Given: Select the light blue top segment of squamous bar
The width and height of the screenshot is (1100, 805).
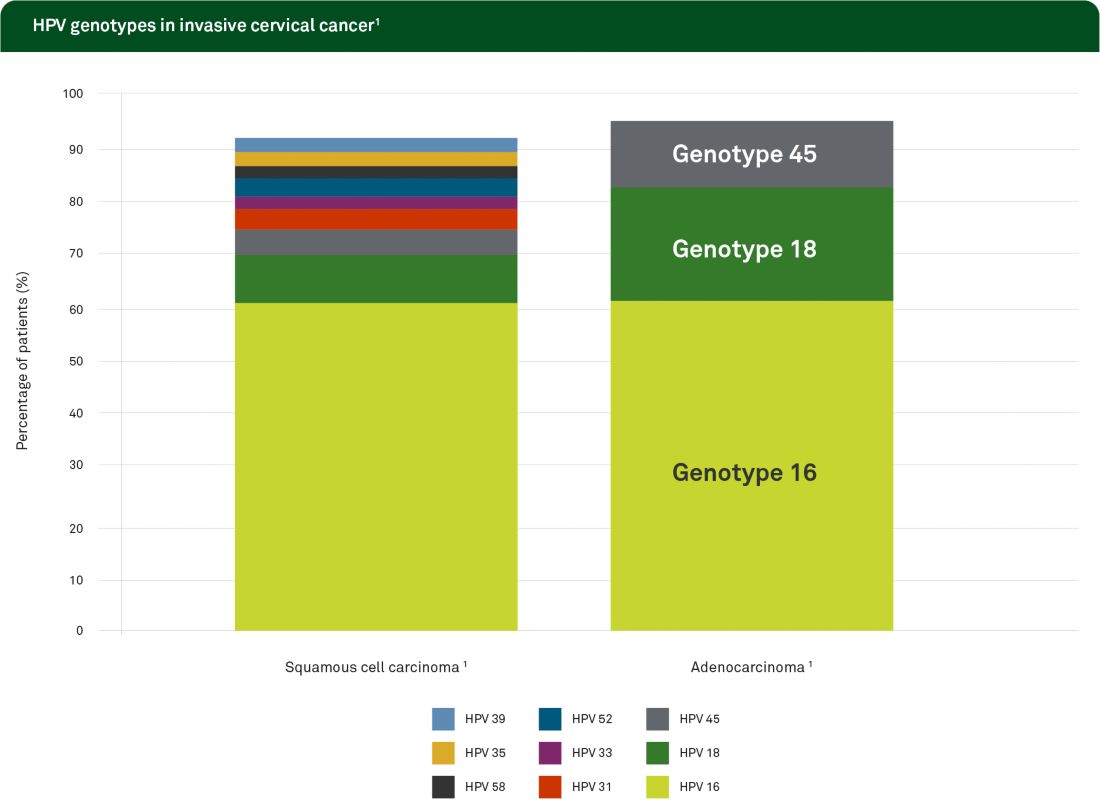Looking at the screenshot, I should tap(376, 145).
